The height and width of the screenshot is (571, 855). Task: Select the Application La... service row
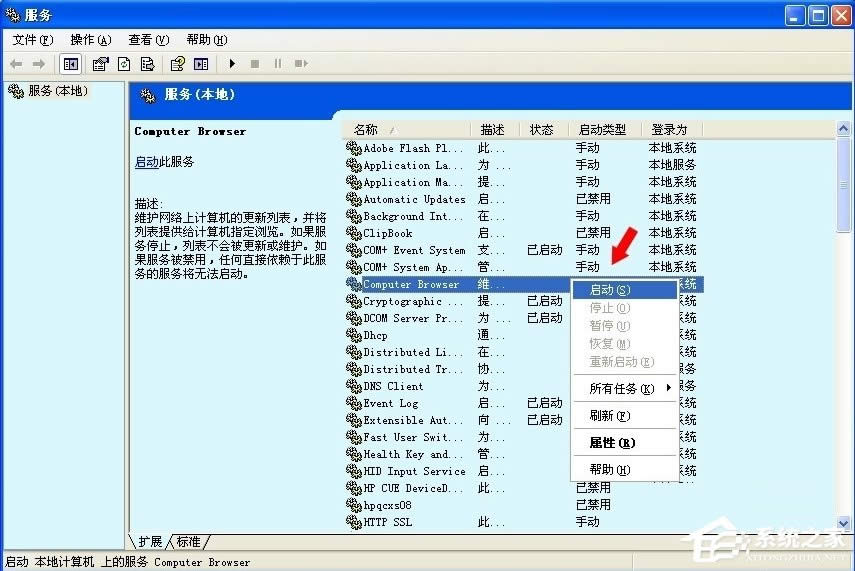coord(523,165)
